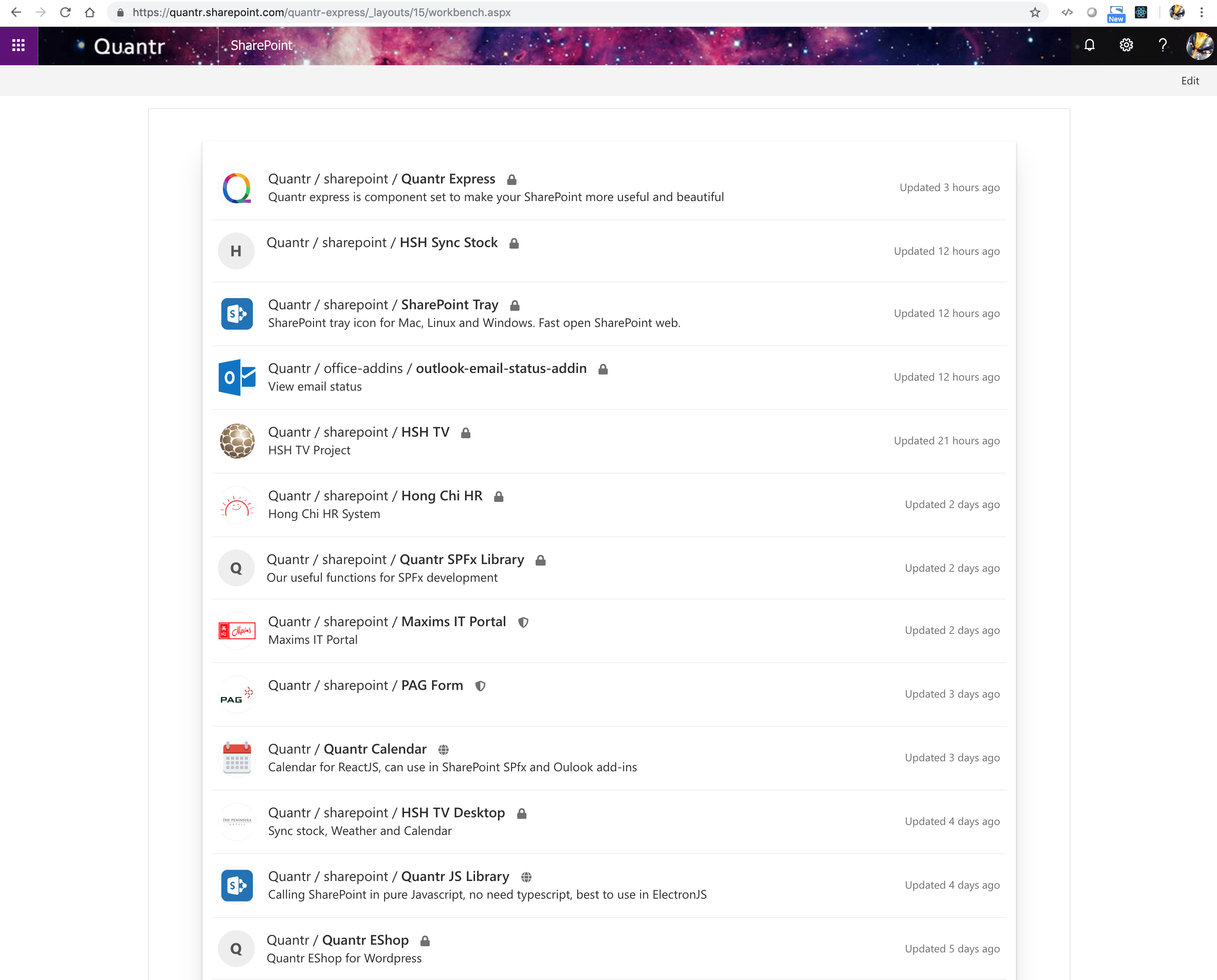This screenshot has width=1217, height=980.
Task: Click 'Updated 3 hours ago' text
Action: pyautogui.click(x=950, y=187)
